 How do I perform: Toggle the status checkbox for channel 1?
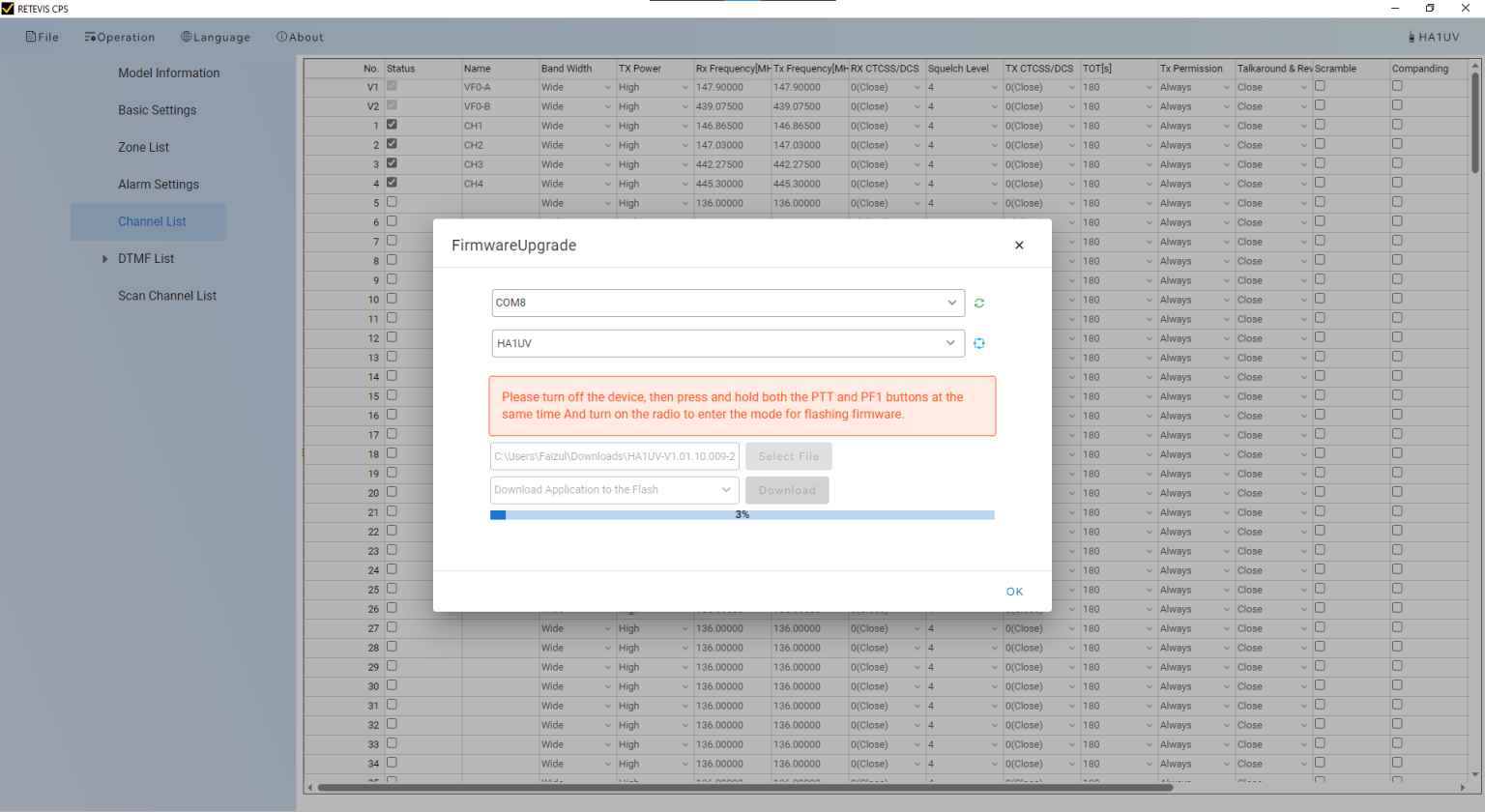(392, 125)
